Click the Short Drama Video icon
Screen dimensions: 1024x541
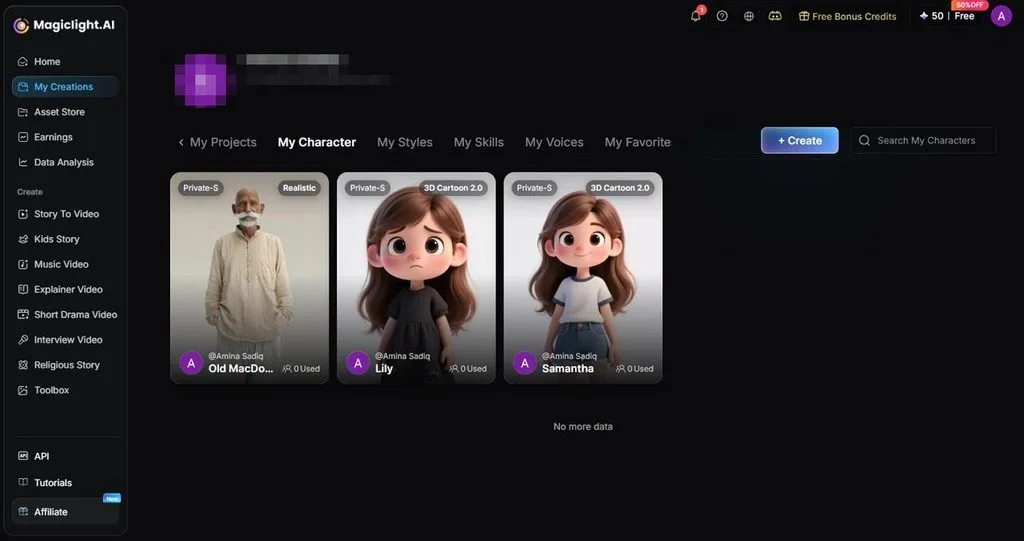[x=23, y=314]
